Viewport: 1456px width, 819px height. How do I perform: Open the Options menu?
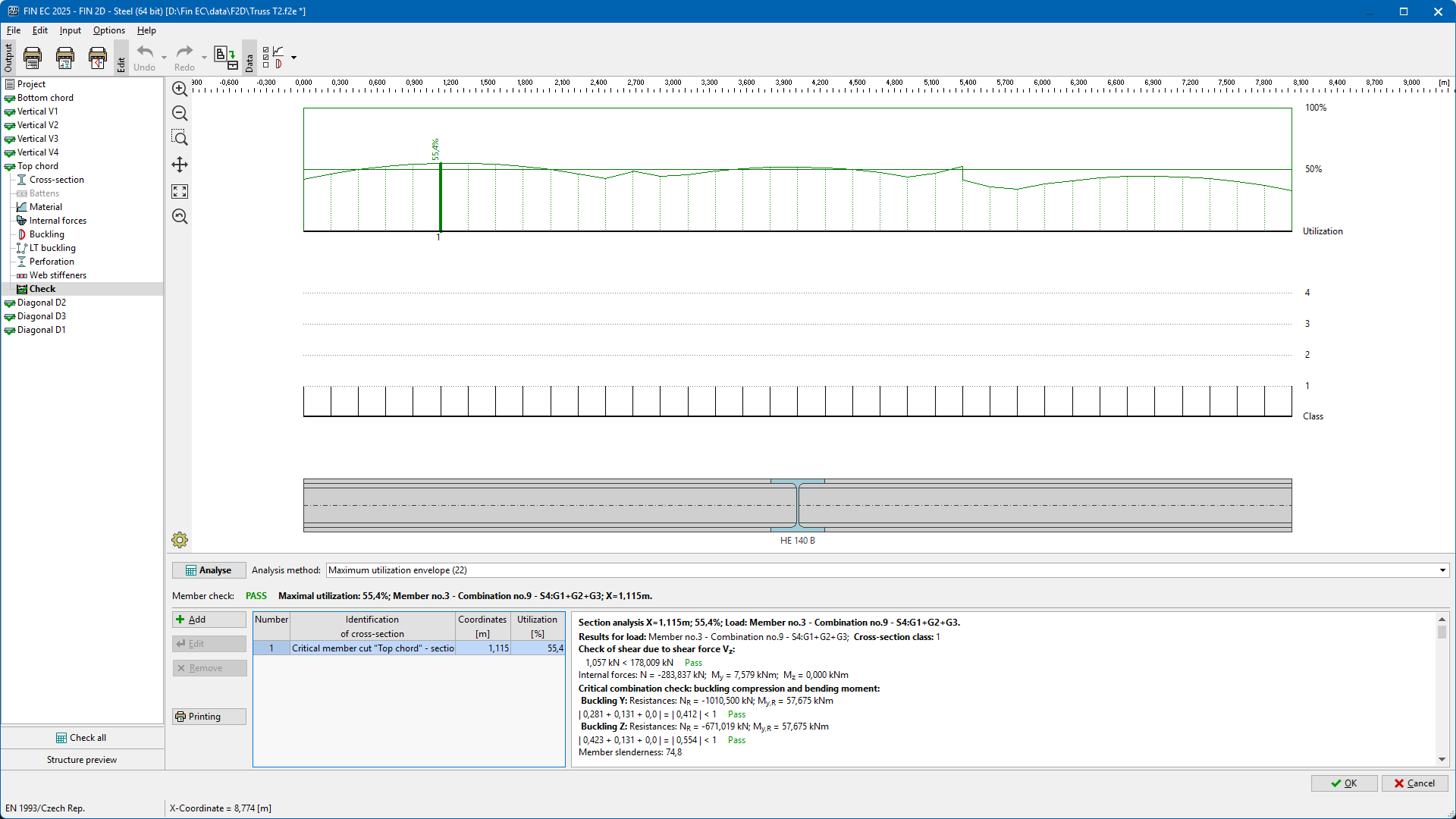point(108,30)
